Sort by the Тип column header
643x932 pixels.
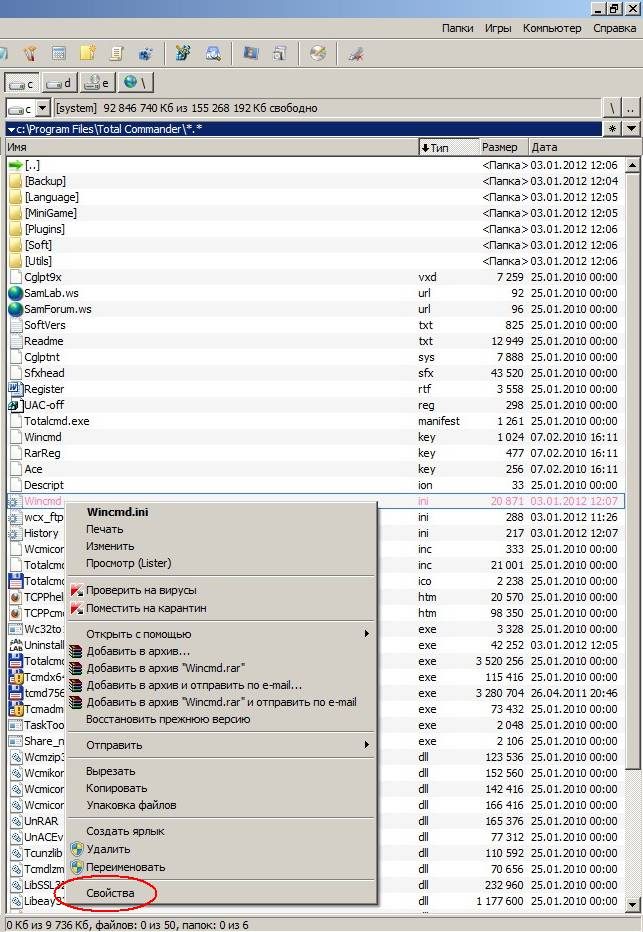[448, 147]
